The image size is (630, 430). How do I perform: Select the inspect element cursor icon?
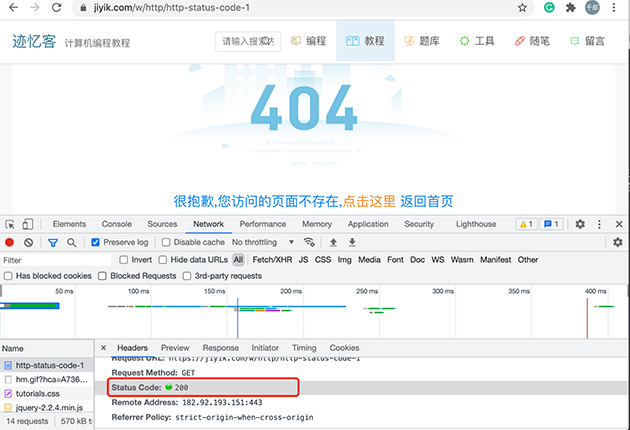[x=10, y=224]
